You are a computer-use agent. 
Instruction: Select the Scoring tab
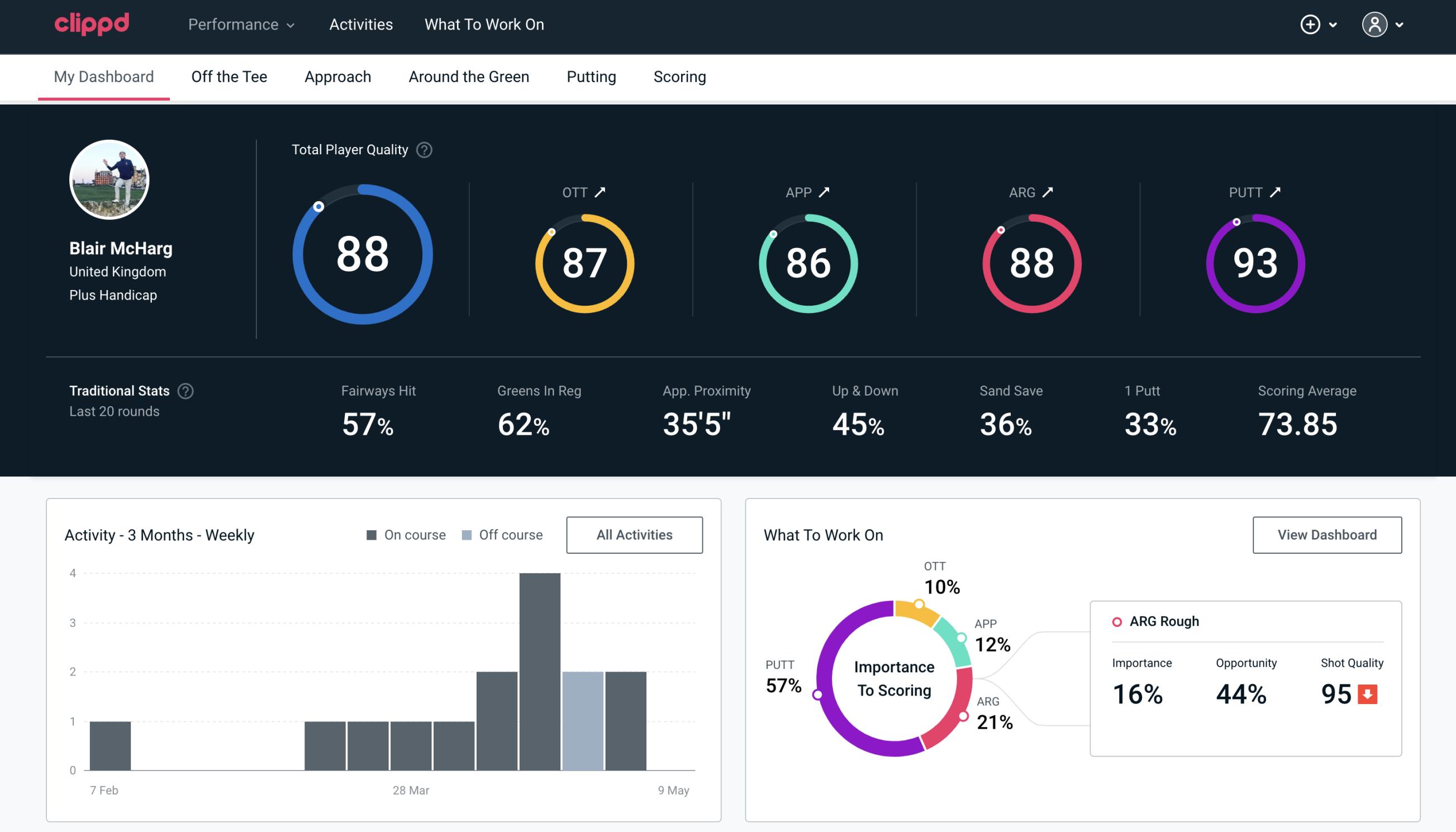680,76
